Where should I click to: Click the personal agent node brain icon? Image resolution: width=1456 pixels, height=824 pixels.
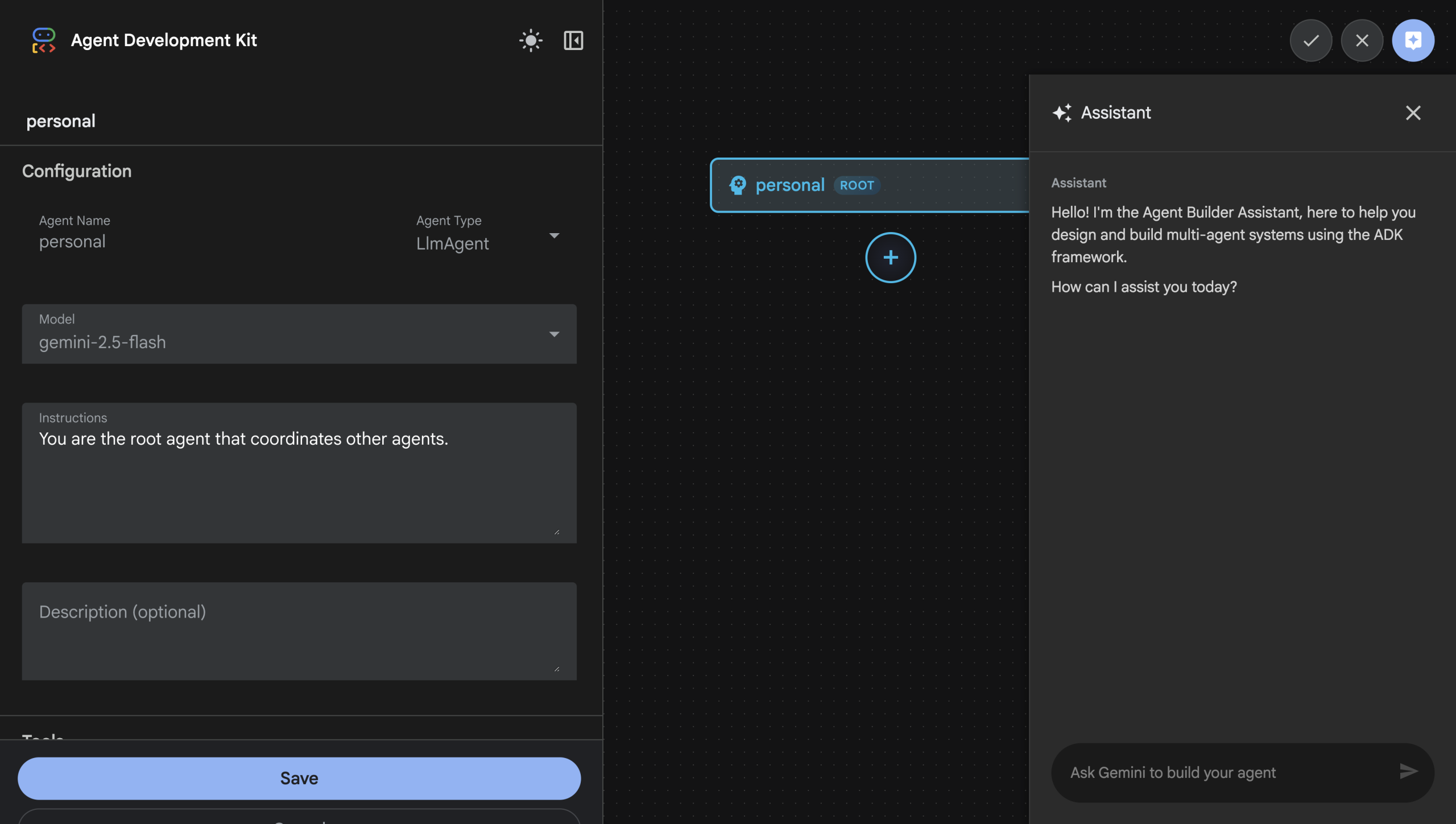[x=738, y=185]
